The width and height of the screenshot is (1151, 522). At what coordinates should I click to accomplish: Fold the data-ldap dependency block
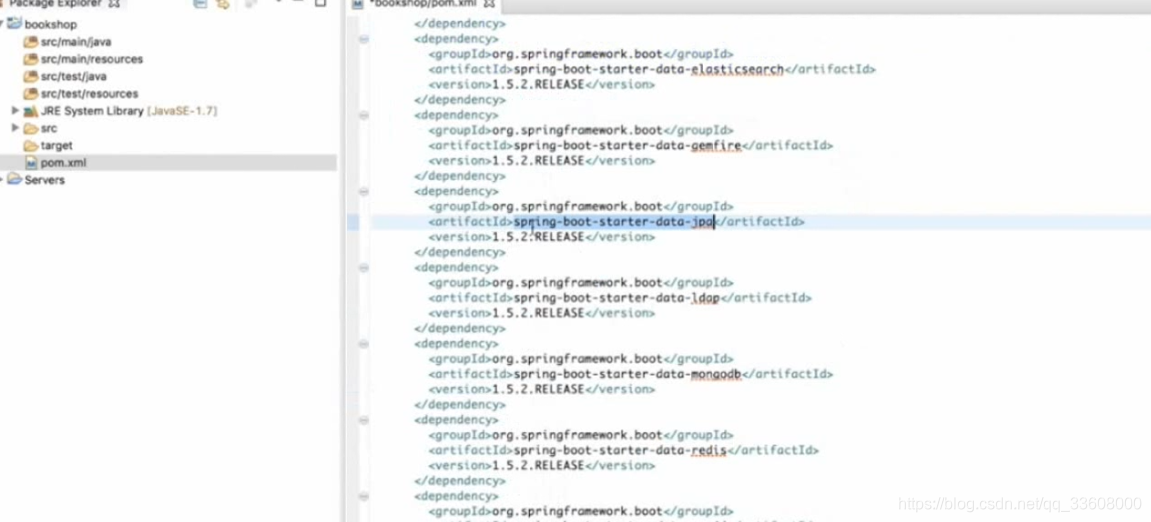(363, 268)
